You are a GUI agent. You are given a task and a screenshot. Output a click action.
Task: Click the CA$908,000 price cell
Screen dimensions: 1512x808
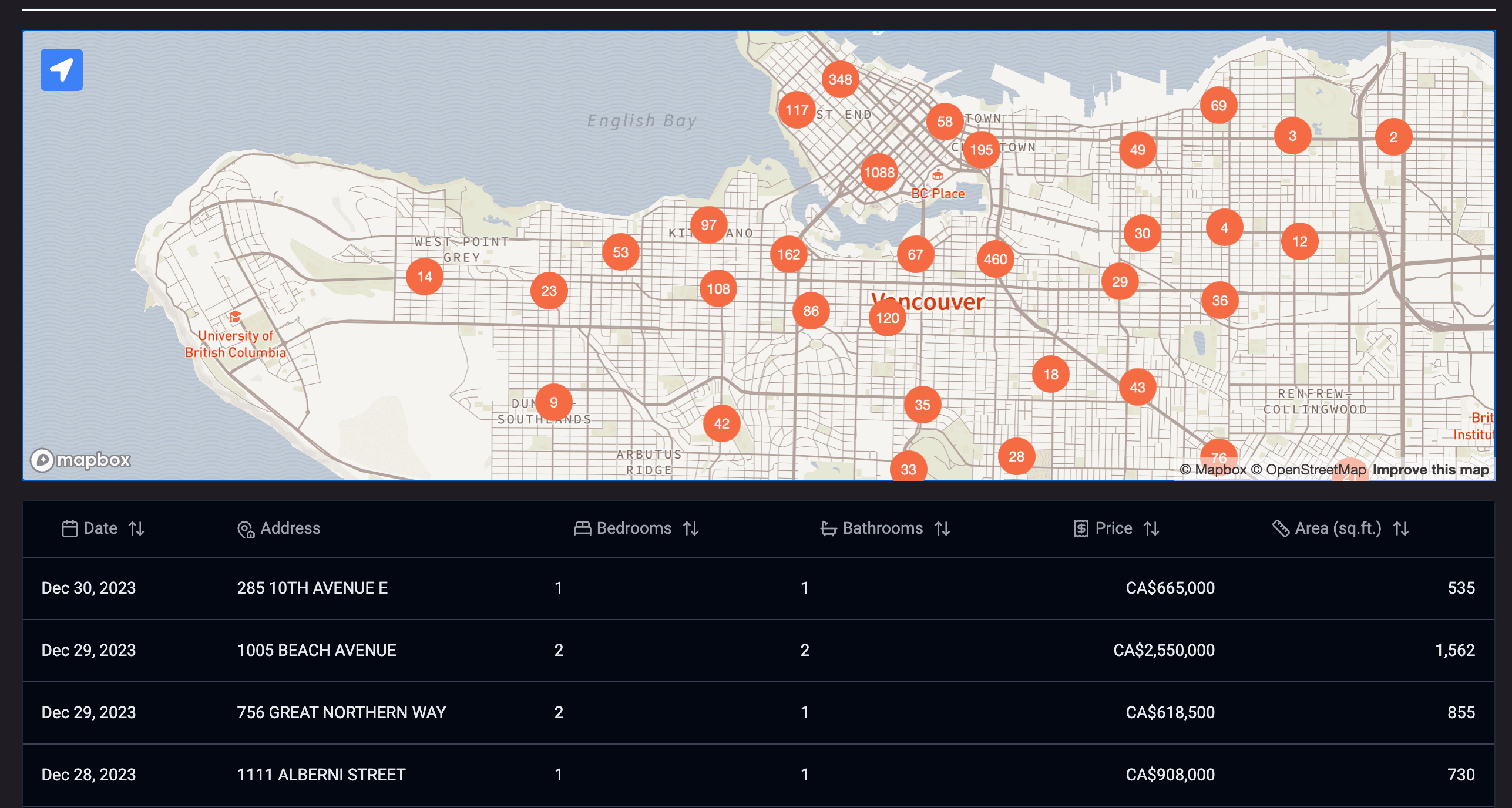point(1170,775)
